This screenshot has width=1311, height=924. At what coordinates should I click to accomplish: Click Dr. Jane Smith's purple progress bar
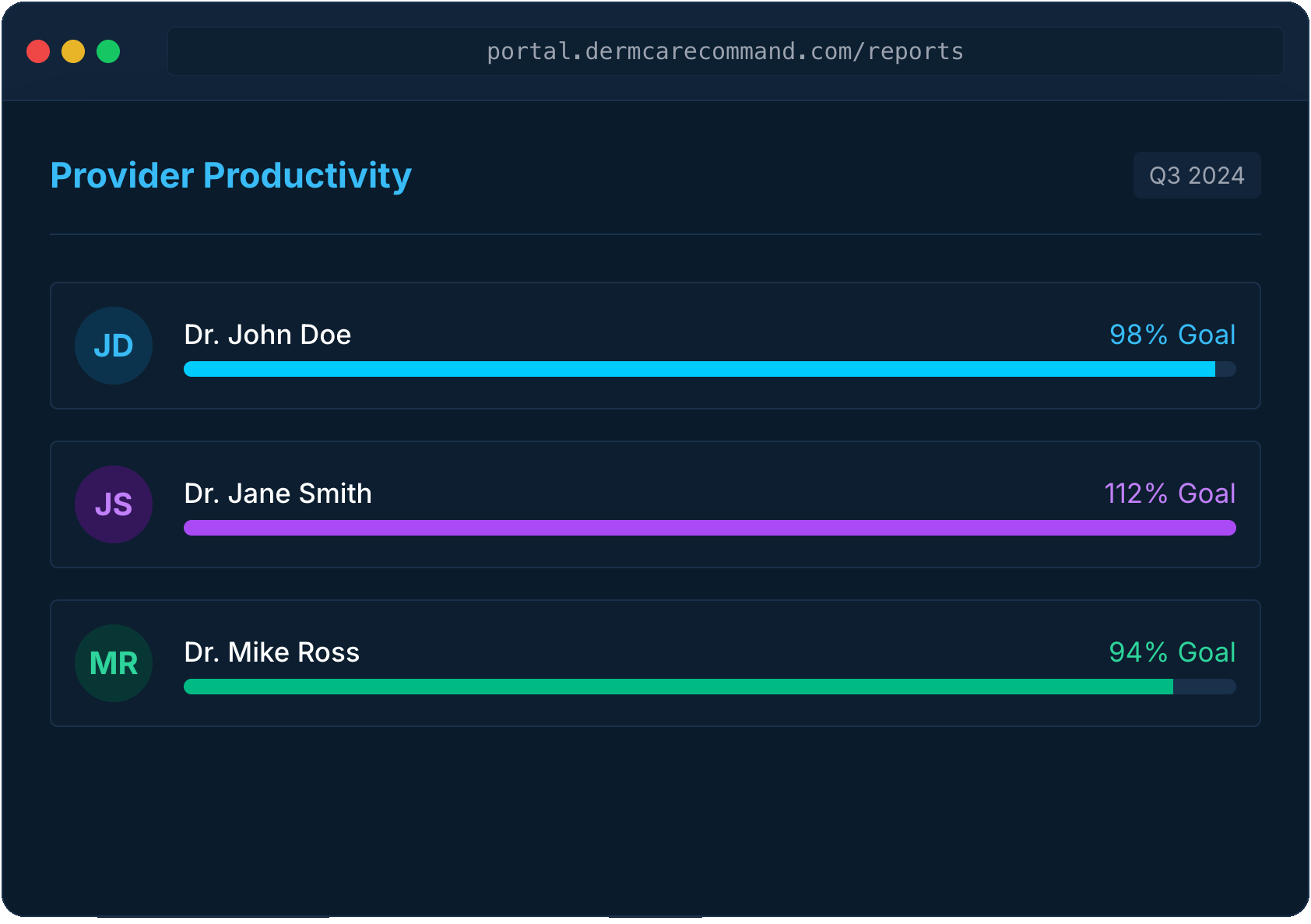tap(708, 528)
